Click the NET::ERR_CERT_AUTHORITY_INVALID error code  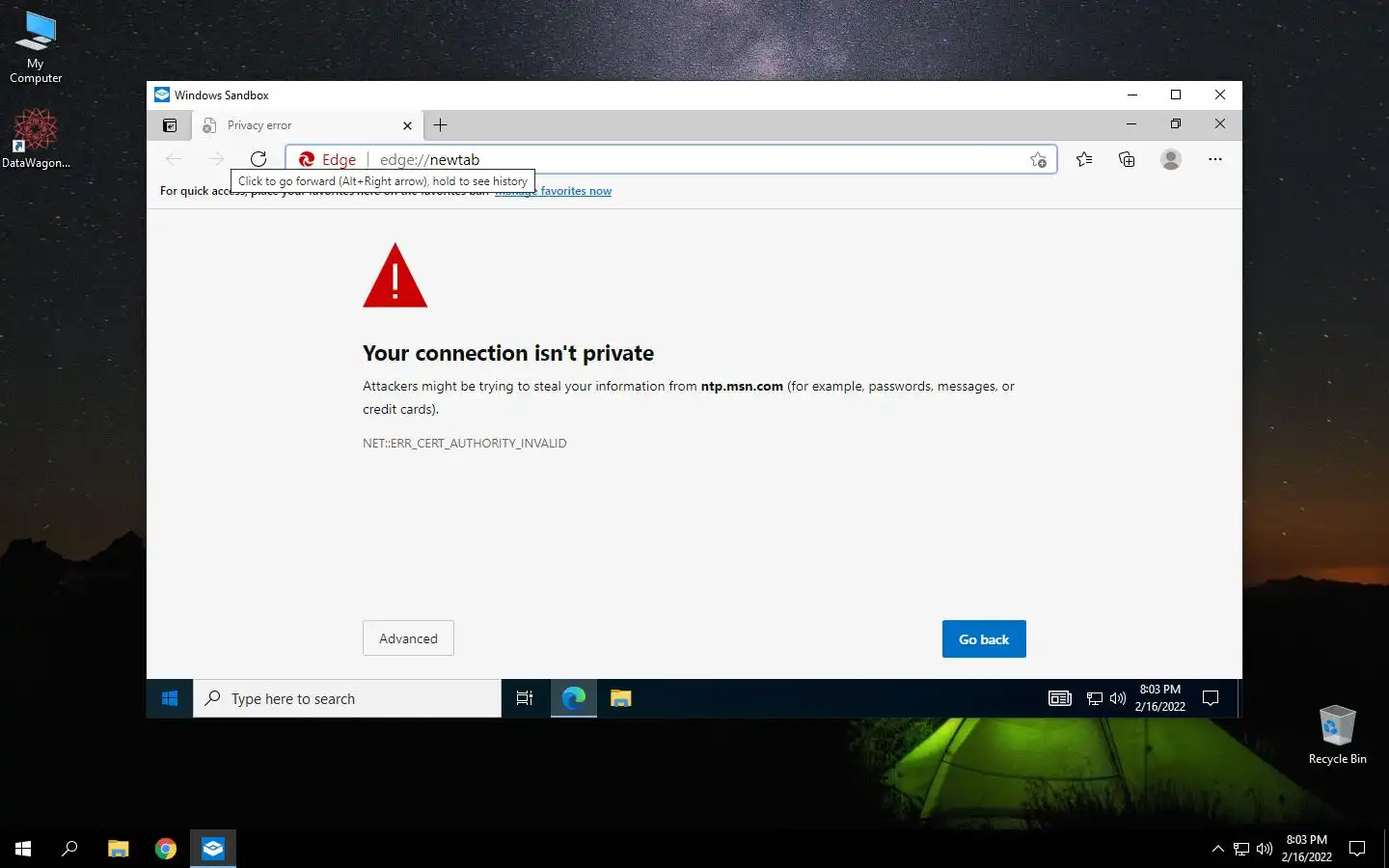465,444
